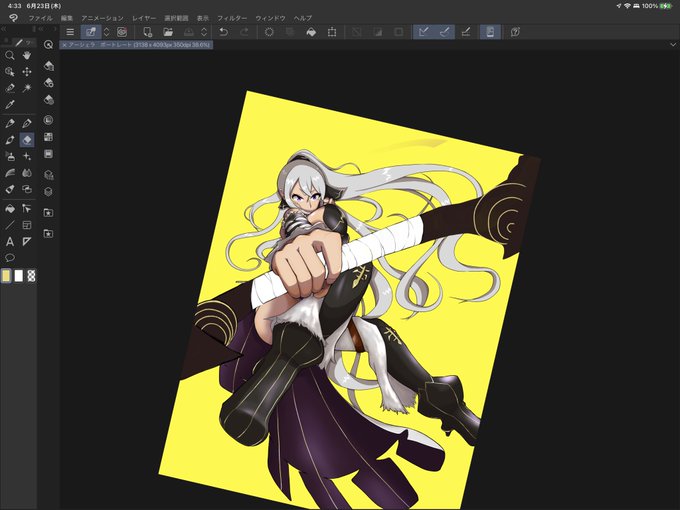Click the New canvas icon in command bar
The height and width of the screenshot is (510, 680).
(x=147, y=32)
